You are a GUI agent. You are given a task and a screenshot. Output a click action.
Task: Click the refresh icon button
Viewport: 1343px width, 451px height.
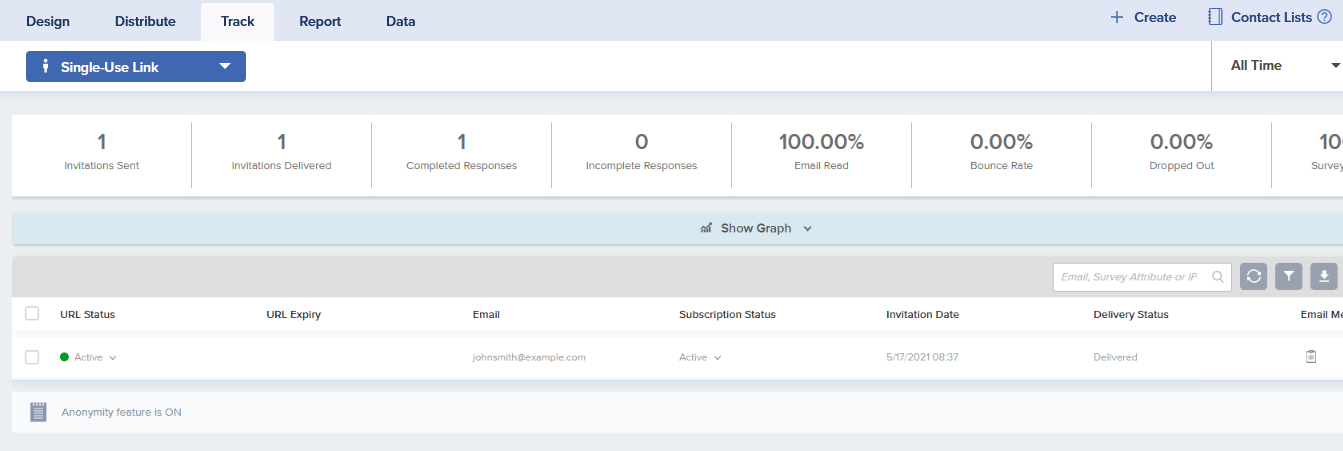(1254, 277)
